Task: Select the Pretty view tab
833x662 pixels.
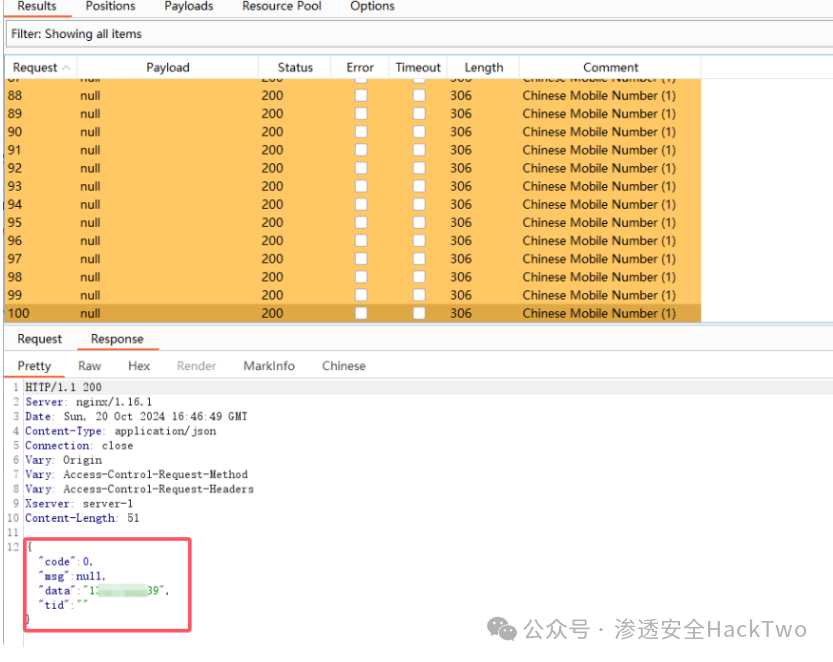Action: click(34, 366)
